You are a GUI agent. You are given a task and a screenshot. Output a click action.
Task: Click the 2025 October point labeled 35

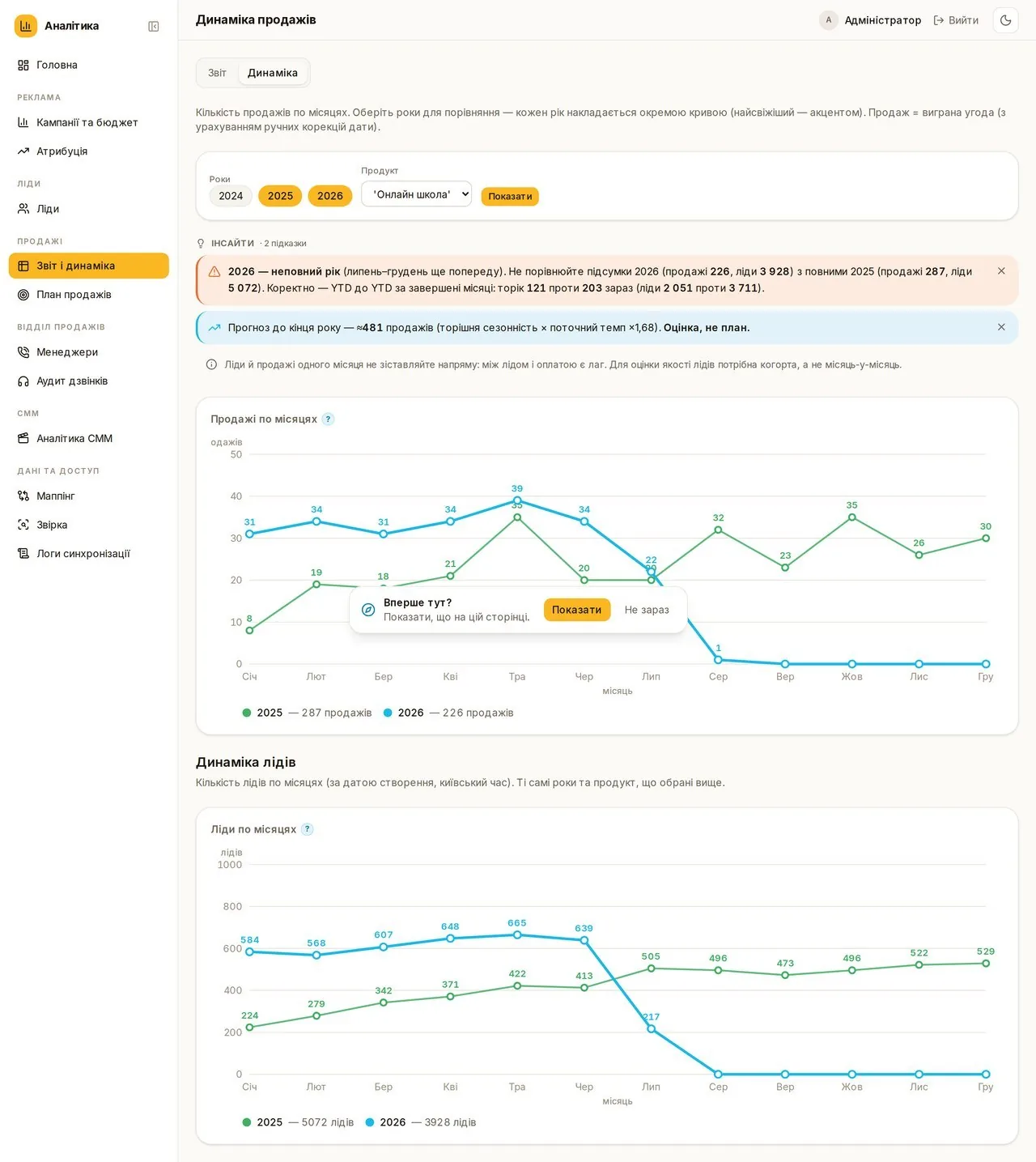pyautogui.click(x=851, y=517)
